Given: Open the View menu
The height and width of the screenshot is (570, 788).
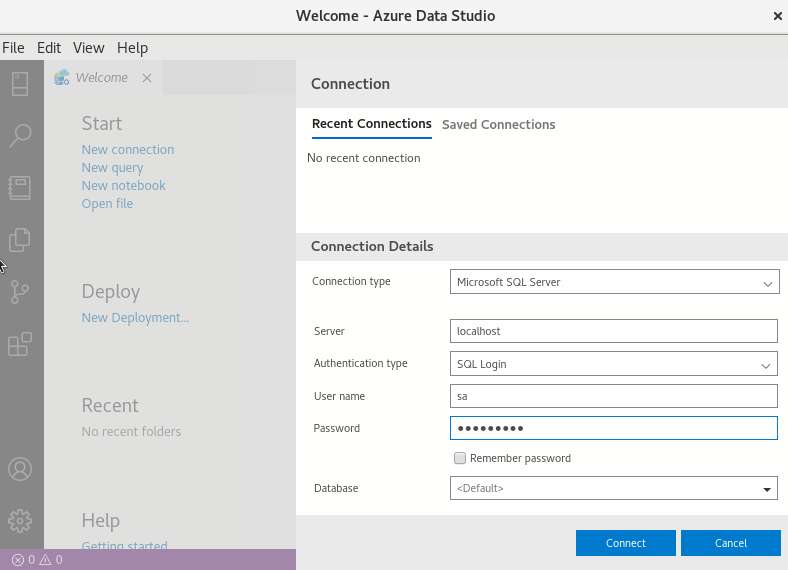Looking at the screenshot, I should tap(88, 48).
